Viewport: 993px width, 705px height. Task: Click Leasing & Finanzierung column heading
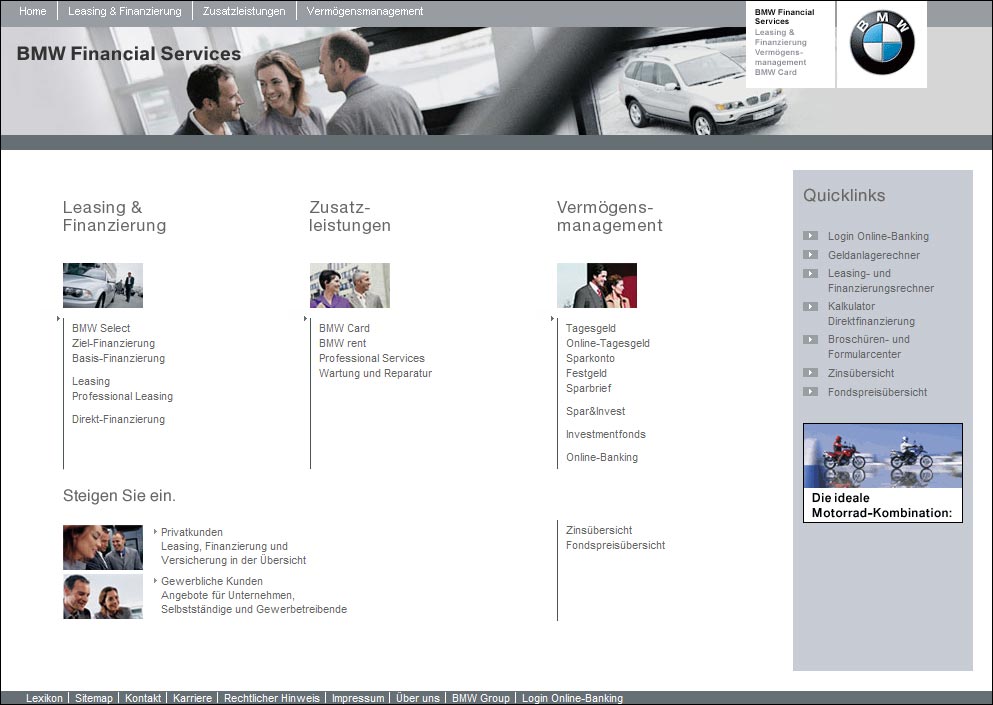point(115,216)
